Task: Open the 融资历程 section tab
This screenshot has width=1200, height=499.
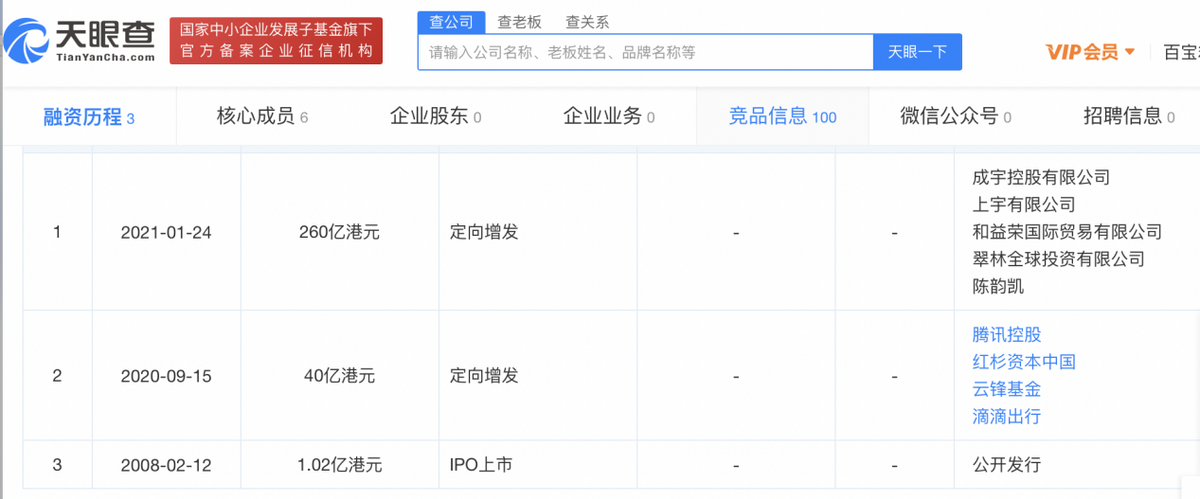Action: [88, 117]
